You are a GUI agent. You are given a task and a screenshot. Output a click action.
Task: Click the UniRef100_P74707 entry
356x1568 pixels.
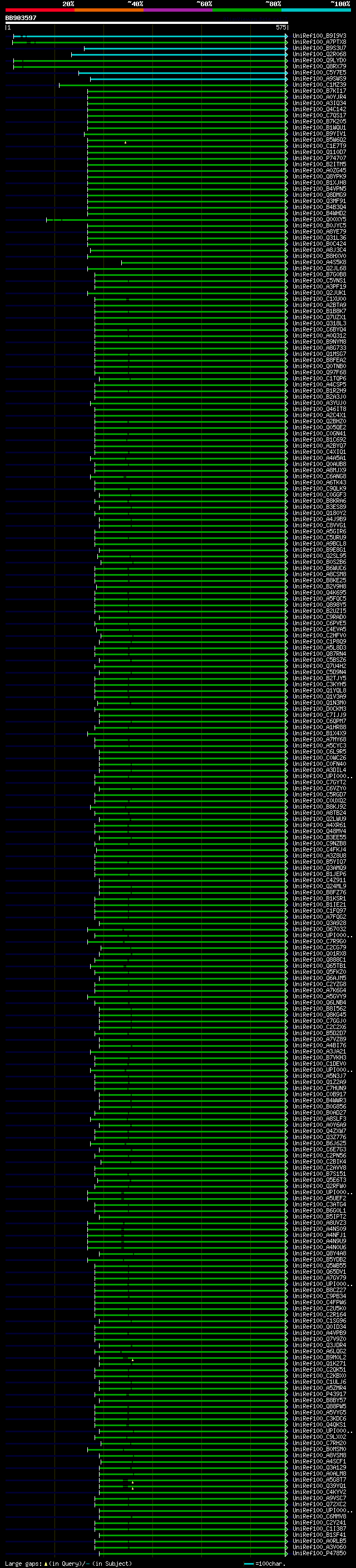[319, 159]
